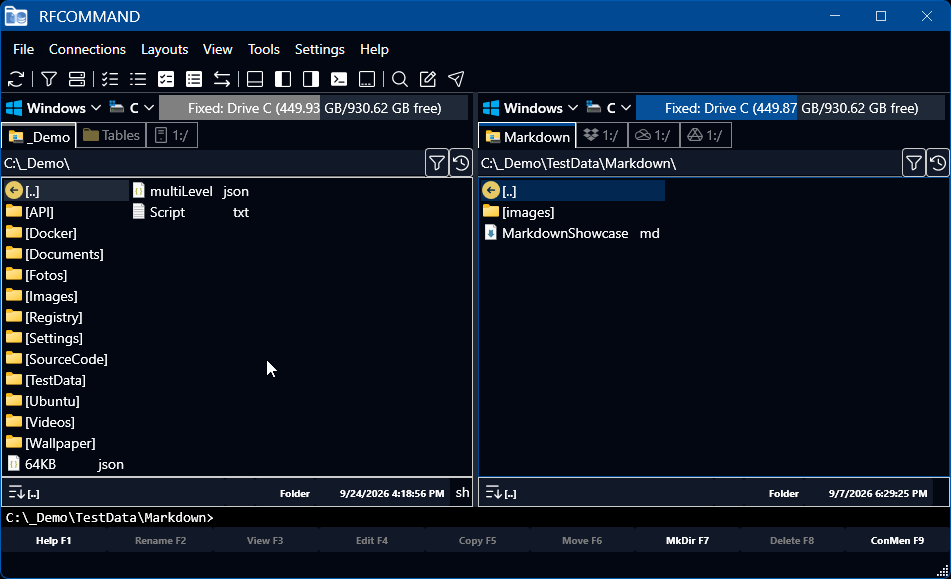Click the outlined bullet list icon
This screenshot has width=951, height=579.
138,79
